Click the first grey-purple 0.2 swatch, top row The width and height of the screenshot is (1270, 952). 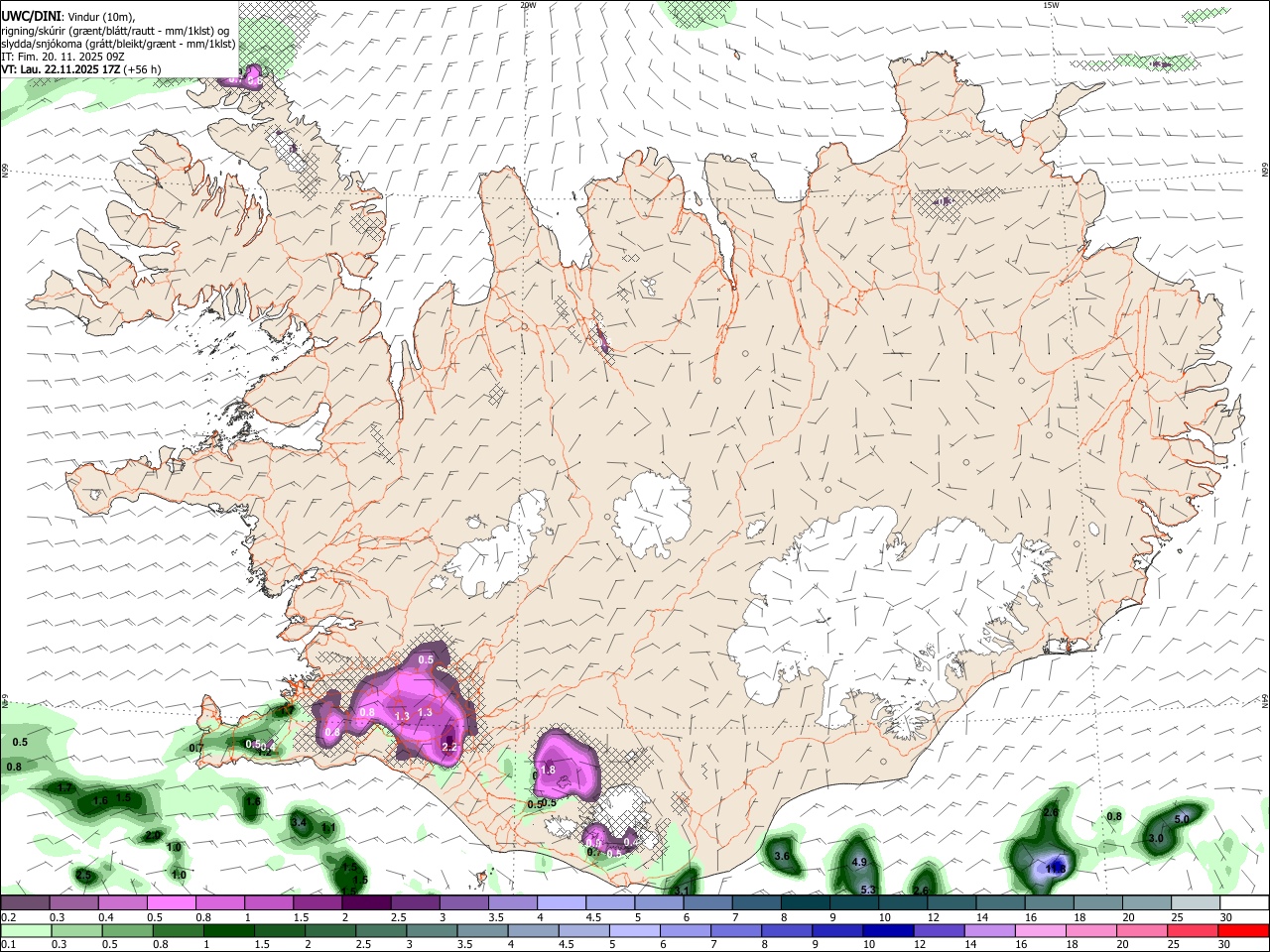click(x=25, y=903)
